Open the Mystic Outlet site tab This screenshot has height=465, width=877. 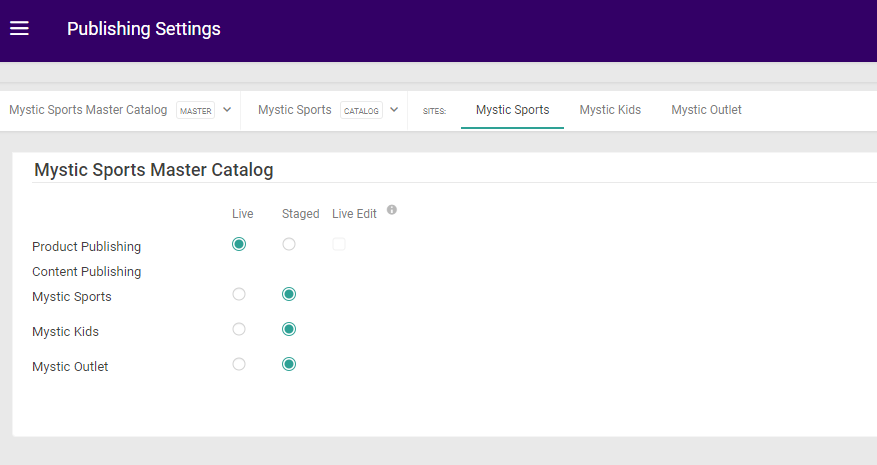[706, 110]
